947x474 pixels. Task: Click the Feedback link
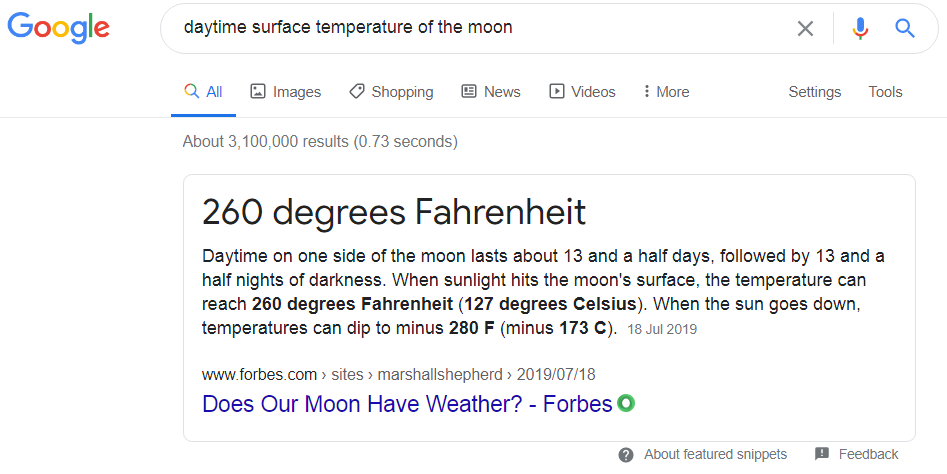click(x=868, y=454)
